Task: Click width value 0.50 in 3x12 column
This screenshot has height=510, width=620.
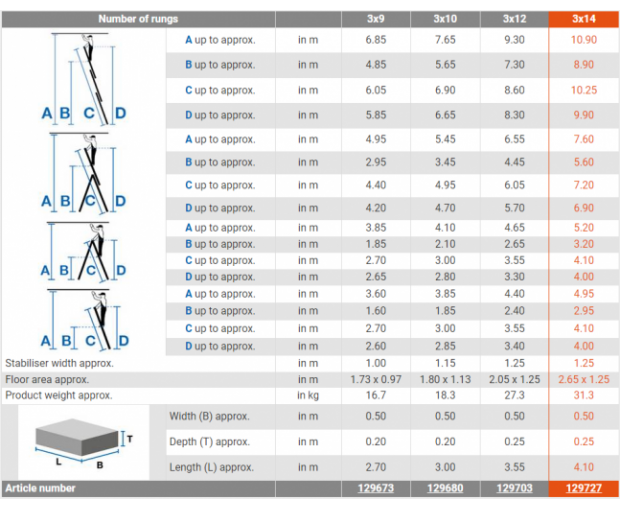Action: click(514, 416)
